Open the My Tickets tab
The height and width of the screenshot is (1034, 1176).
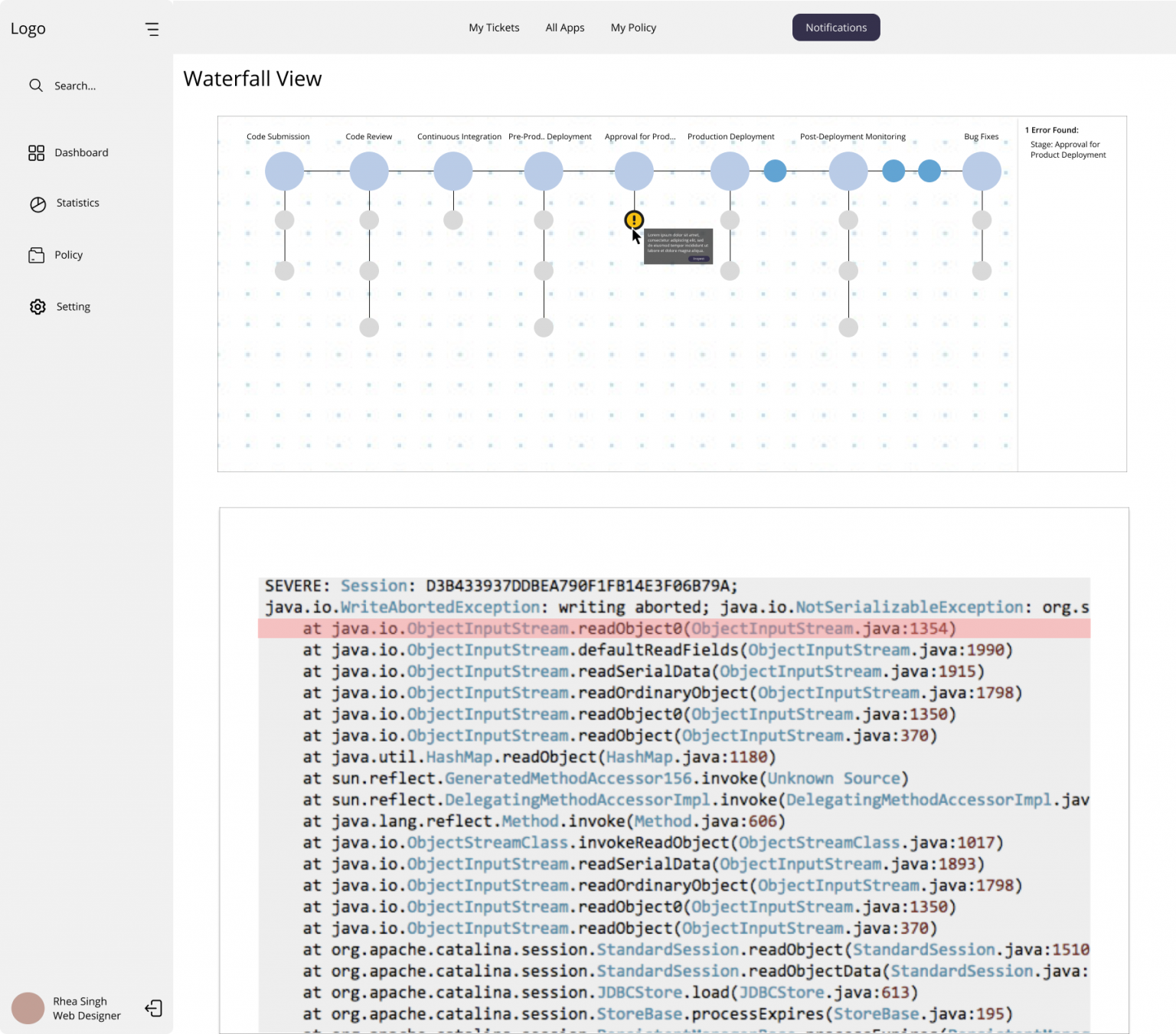pyautogui.click(x=494, y=28)
